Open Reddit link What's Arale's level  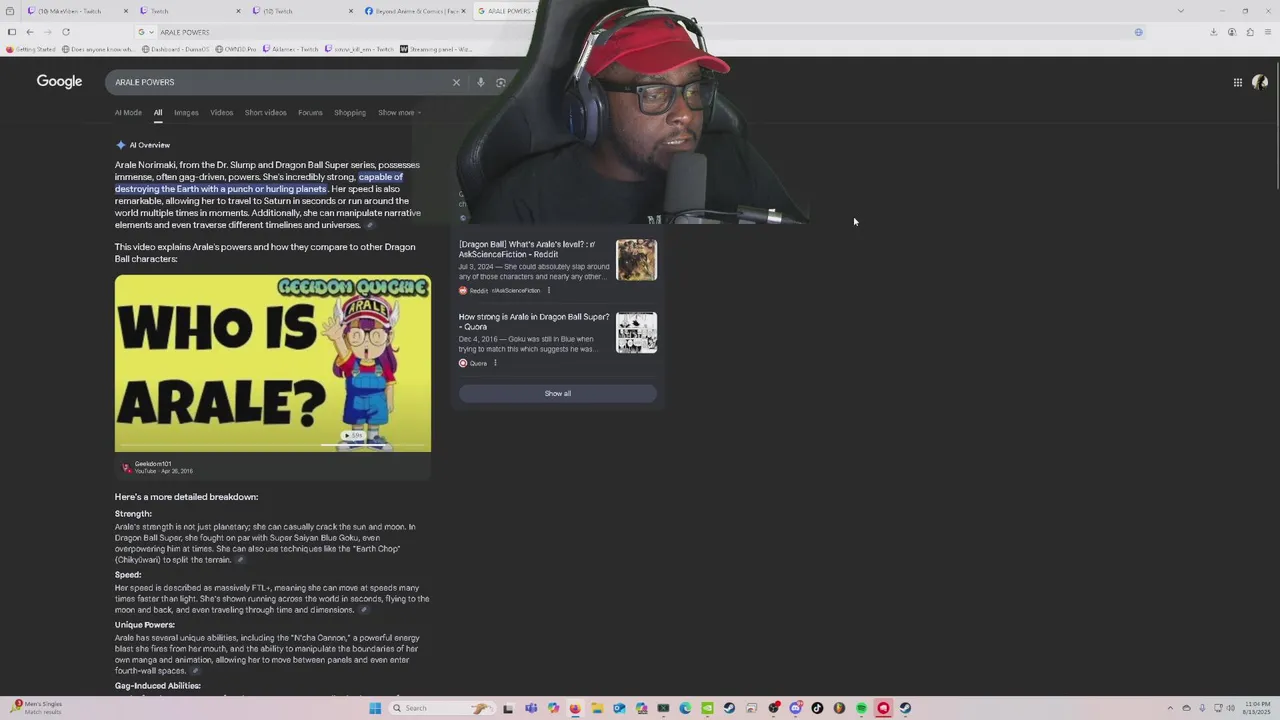[x=527, y=249]
